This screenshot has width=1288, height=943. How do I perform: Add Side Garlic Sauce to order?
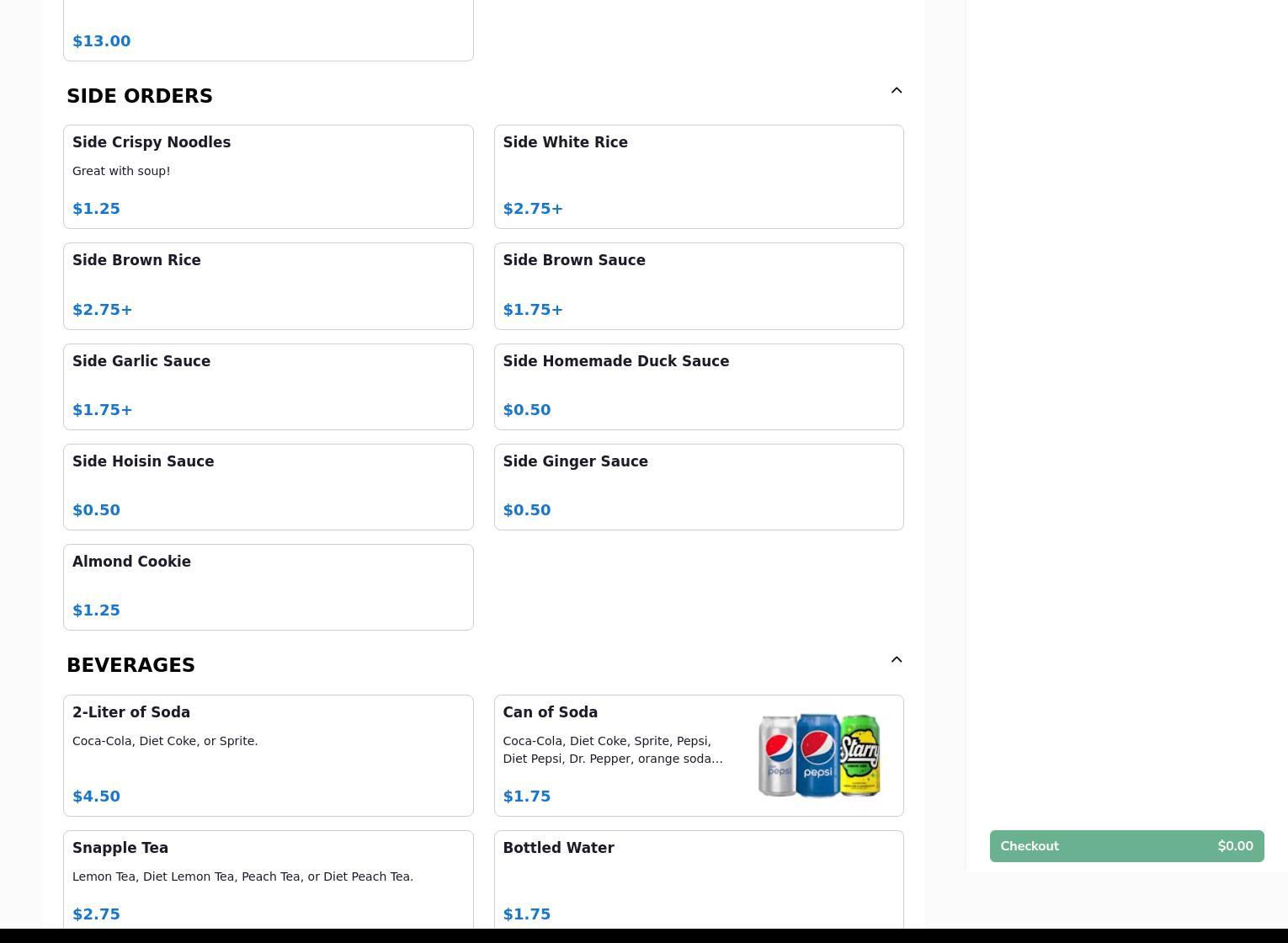tap(268, 386)
